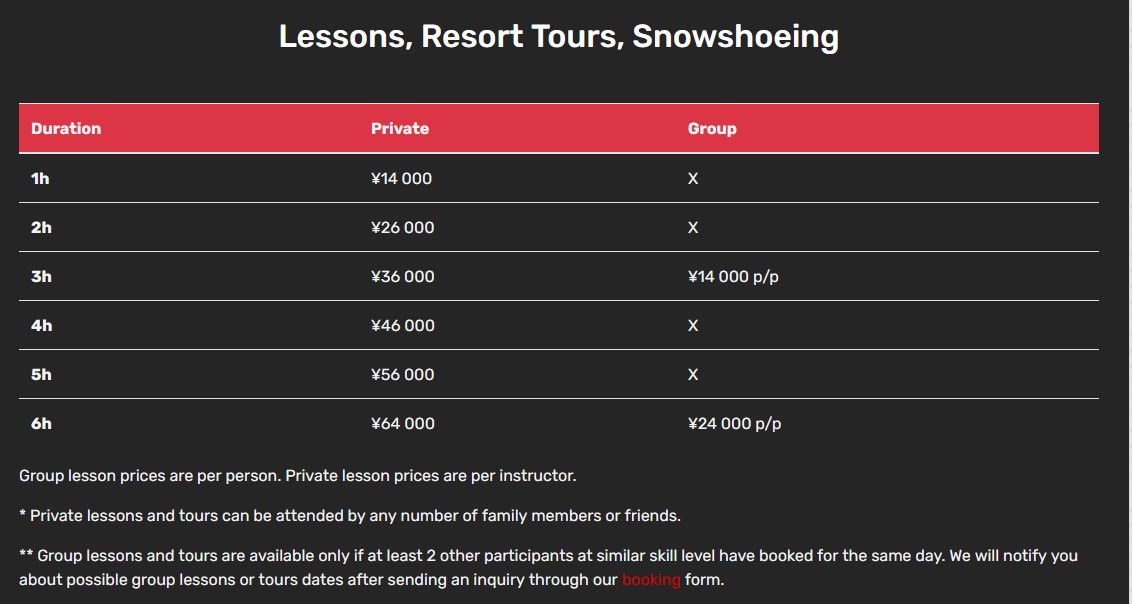
Task: Click the Private column header
Action: pyautogui.click(x=400, y=128)
